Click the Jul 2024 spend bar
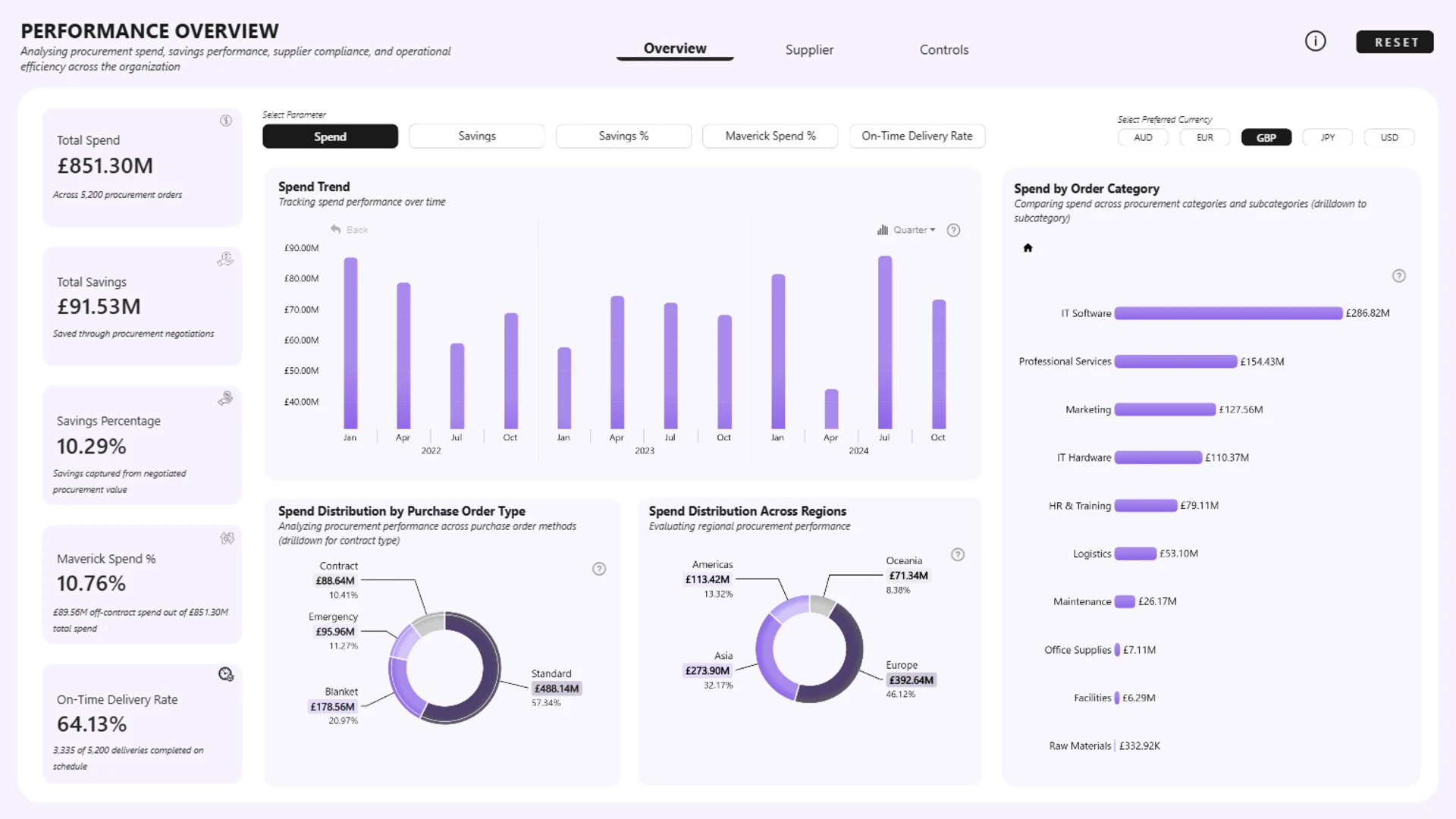 885,343
